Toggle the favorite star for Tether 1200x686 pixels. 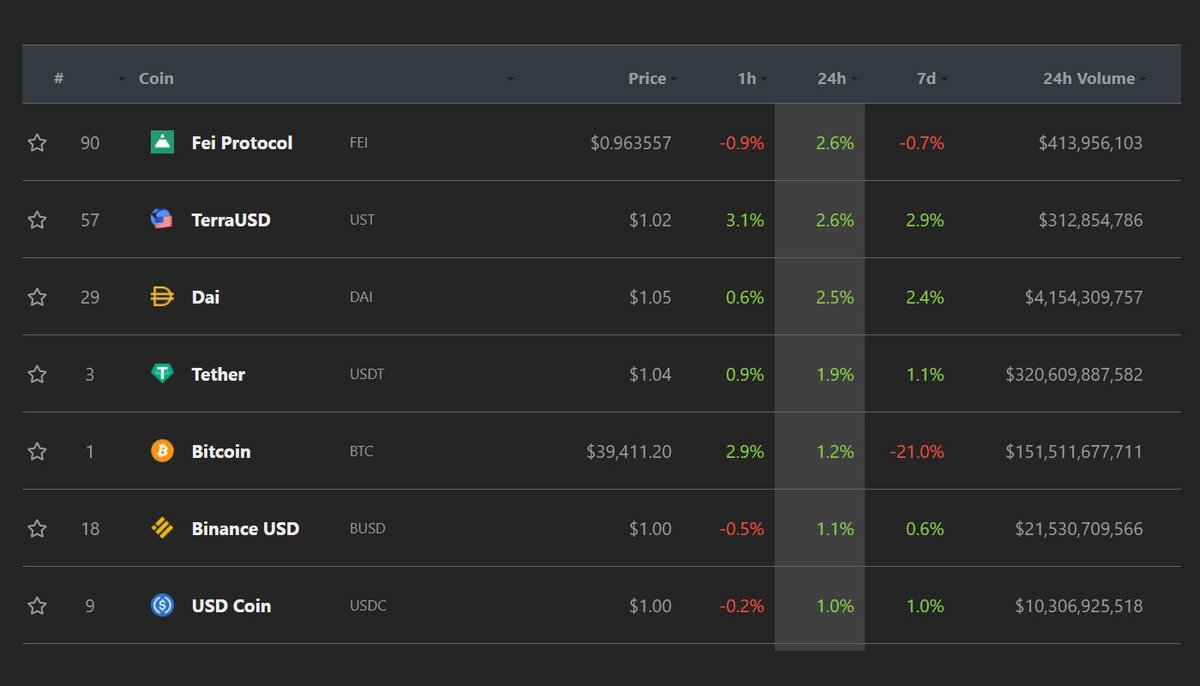[x=37, y=374]
